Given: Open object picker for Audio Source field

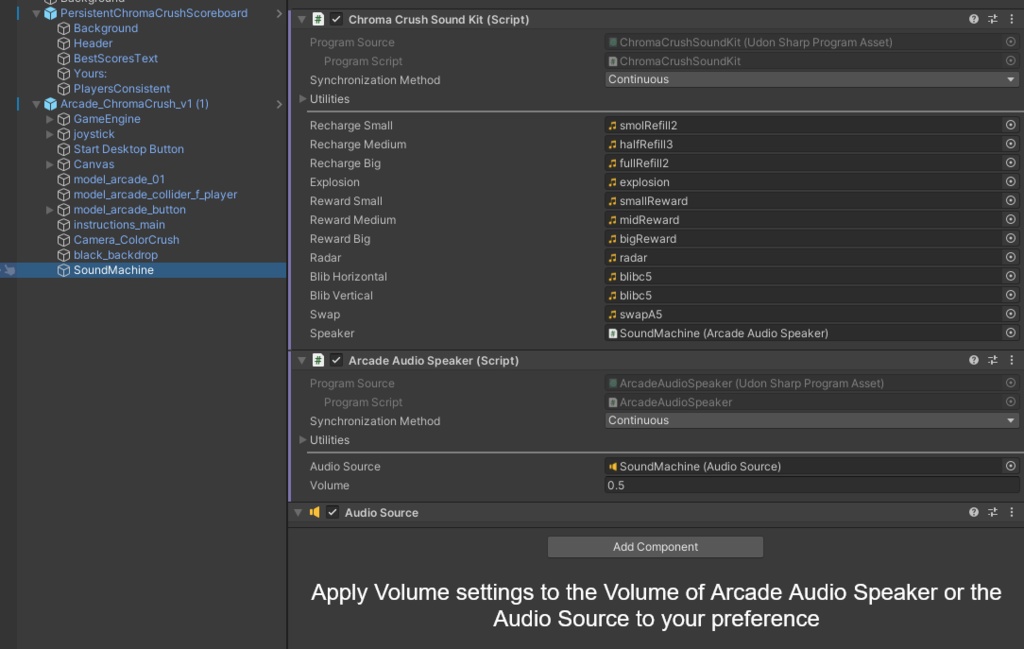Looking at the screenshot, I should point(1010,467).
